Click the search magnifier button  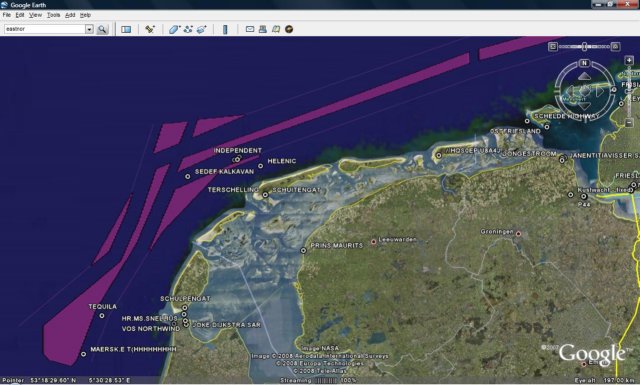point(102,29)
